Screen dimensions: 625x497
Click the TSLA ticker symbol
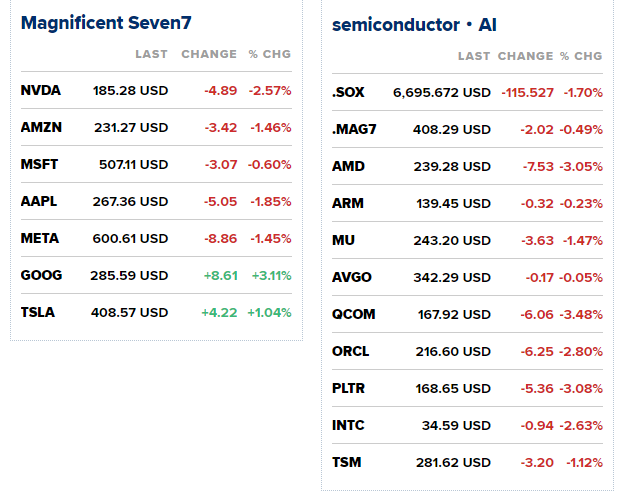point(38,312)
